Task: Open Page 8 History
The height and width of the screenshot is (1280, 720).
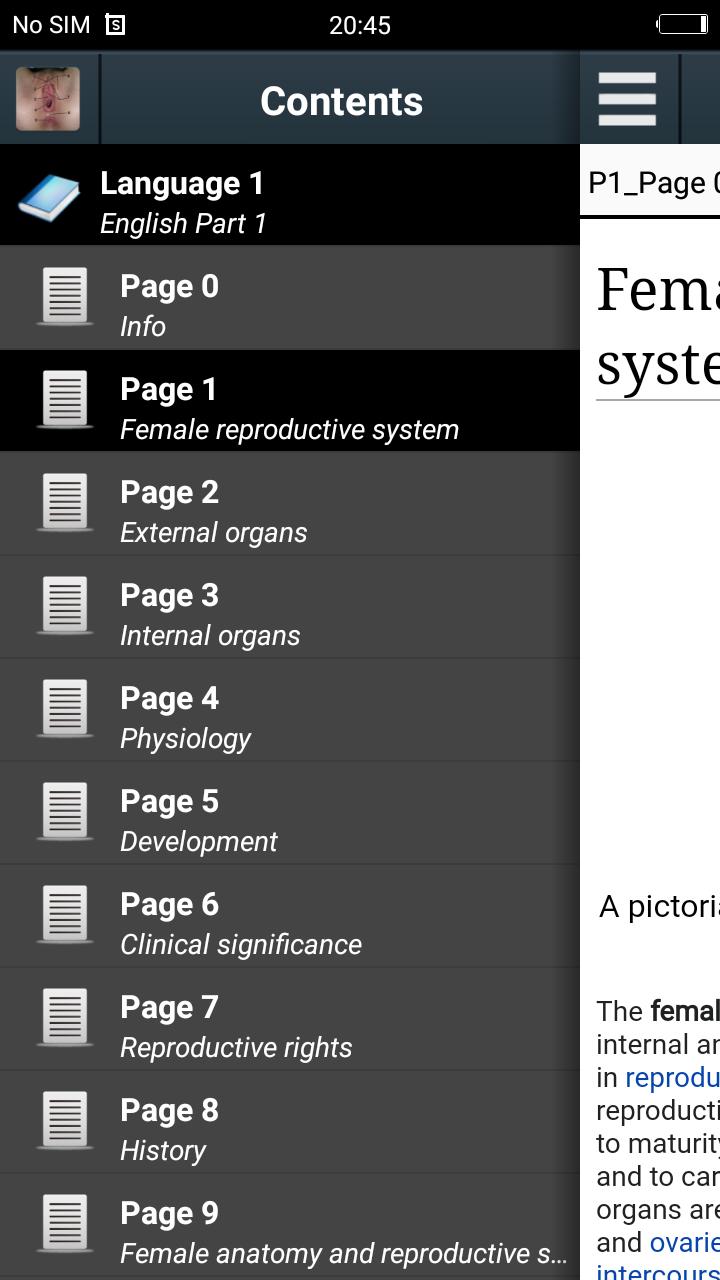Action: (290, 1121)
